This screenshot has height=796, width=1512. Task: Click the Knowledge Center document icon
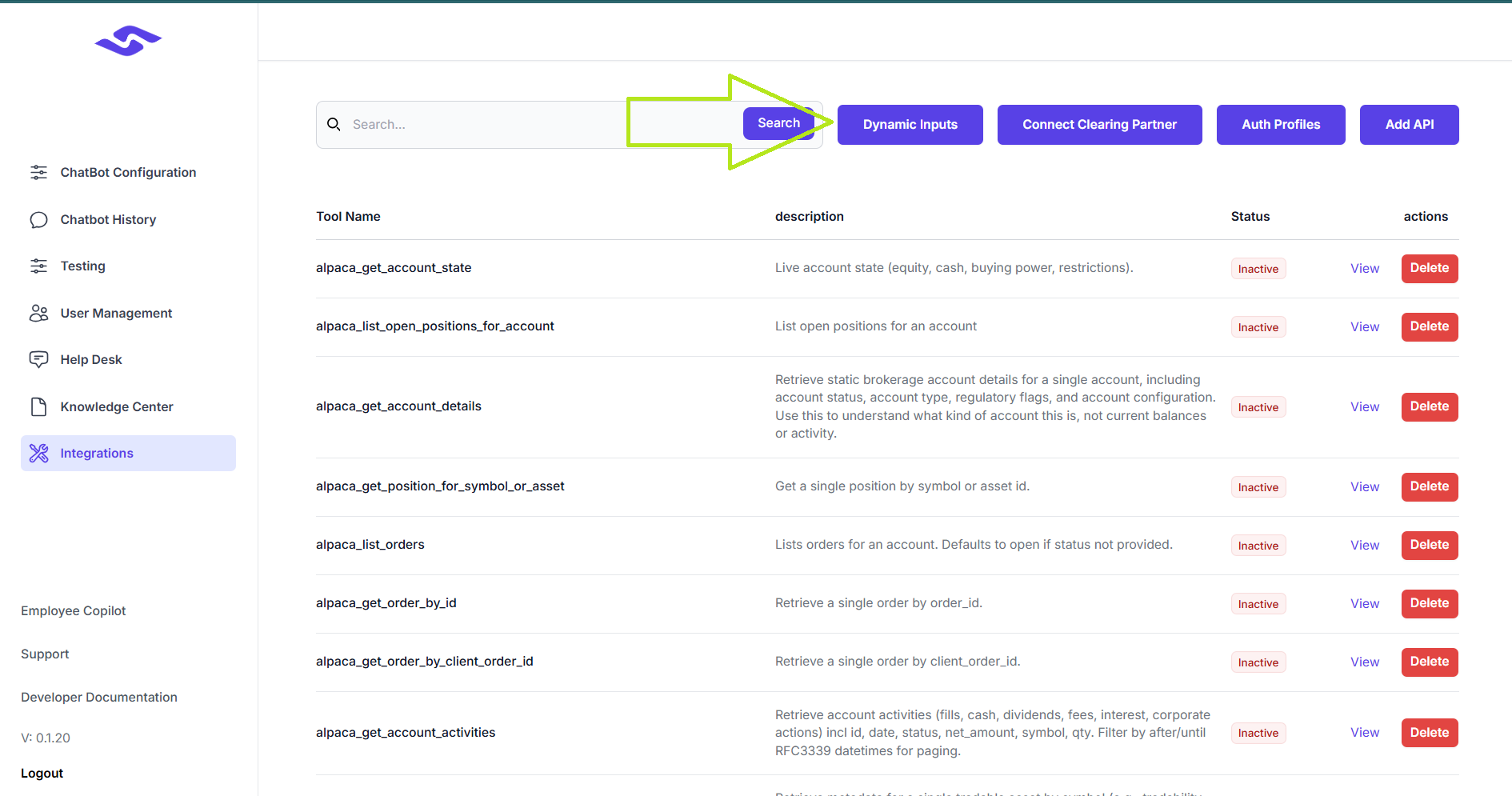pyautogui.click(x=38, y=407)
